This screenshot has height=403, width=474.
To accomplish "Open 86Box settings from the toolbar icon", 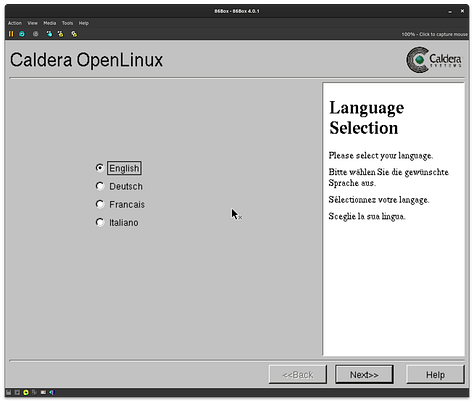I will coord(74,34).
